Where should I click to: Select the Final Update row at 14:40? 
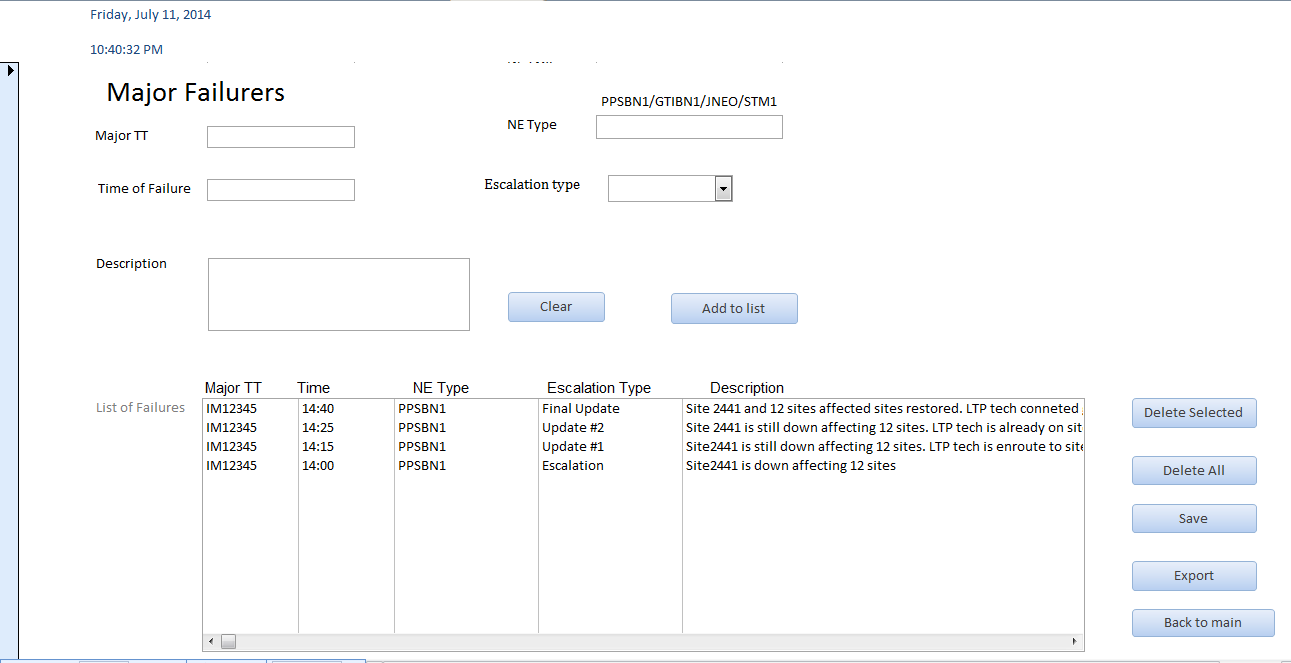click(x=643, y=409)
